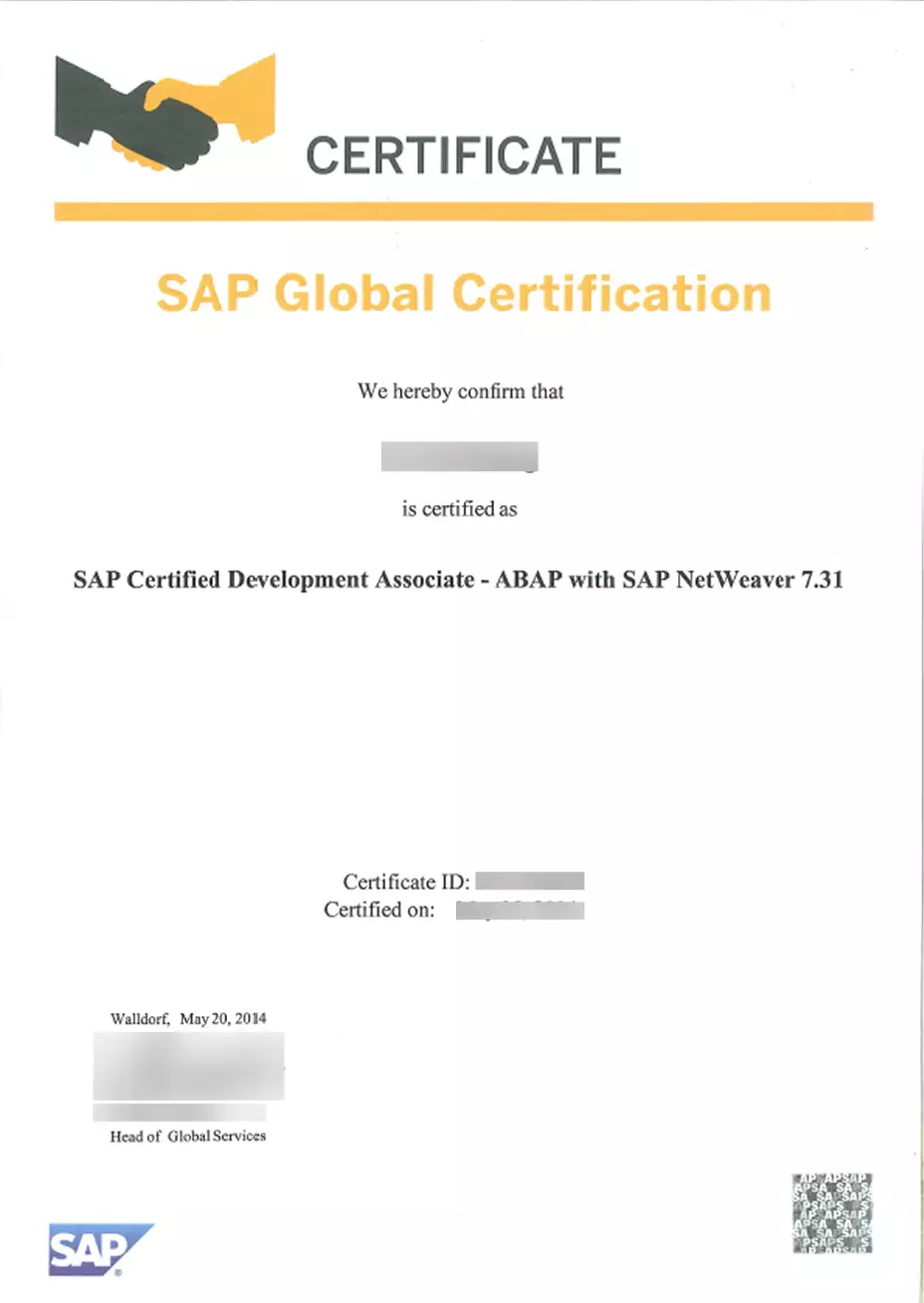Click the 'Head of Global Services' title

click(188, 1136)
